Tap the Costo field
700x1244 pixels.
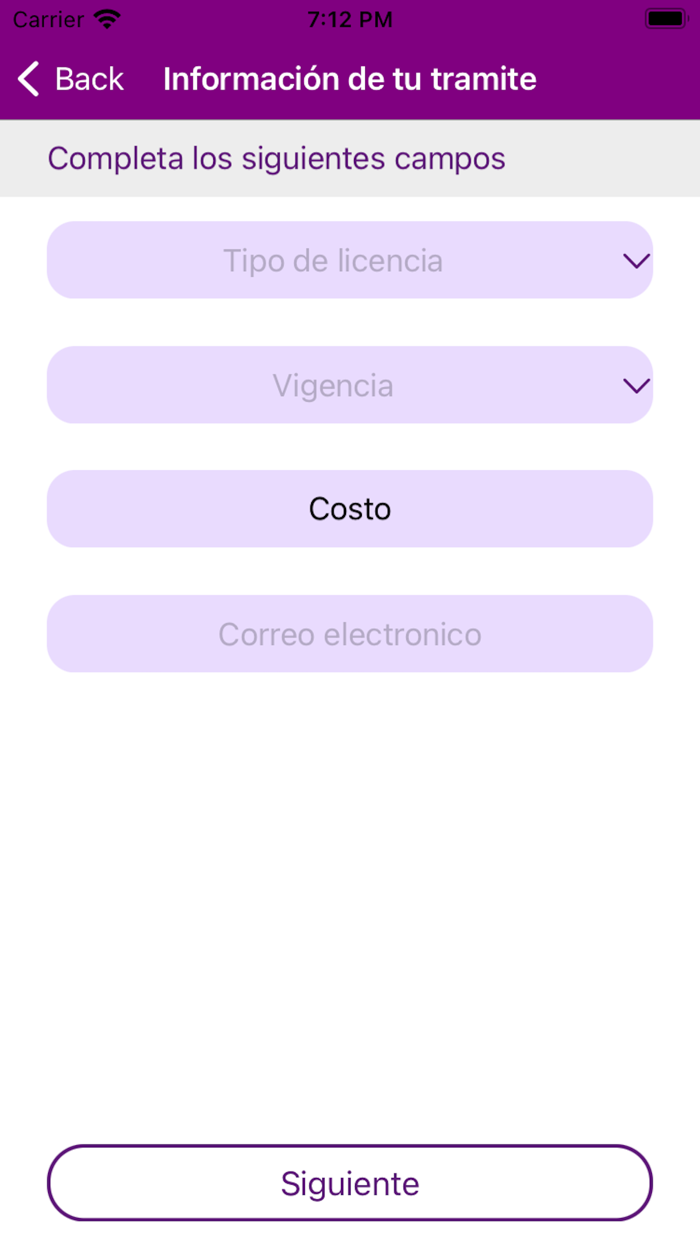(350, 508)
